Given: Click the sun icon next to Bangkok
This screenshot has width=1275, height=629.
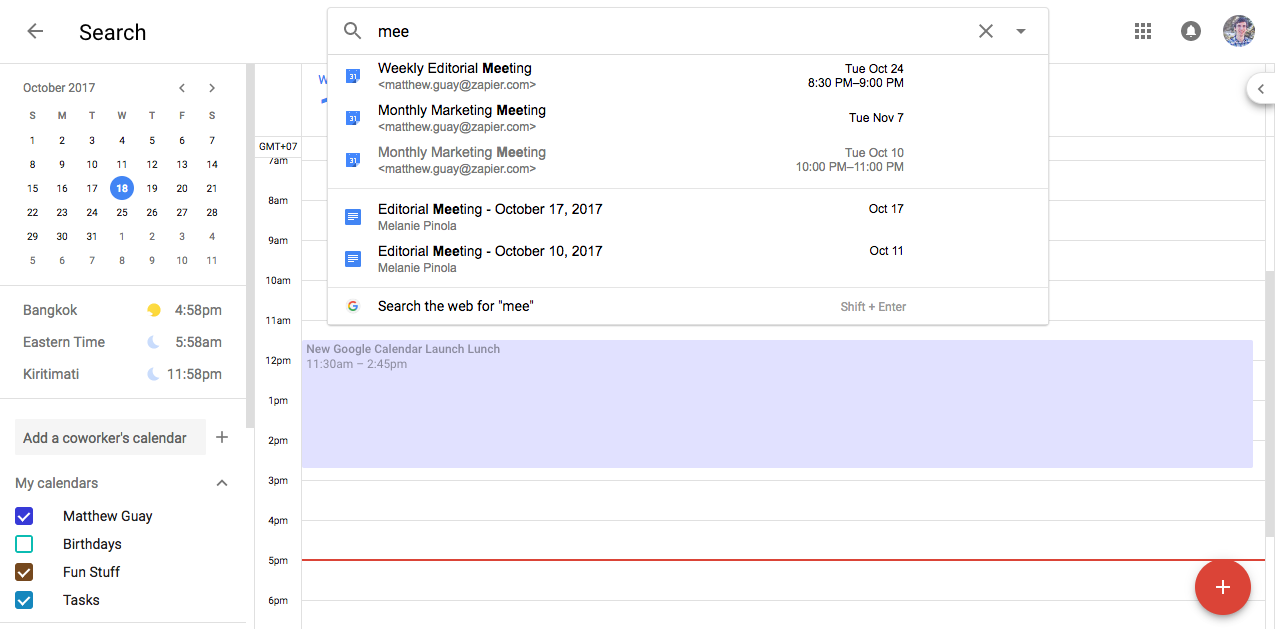Looking at the screenshot, I should (154, 310).
